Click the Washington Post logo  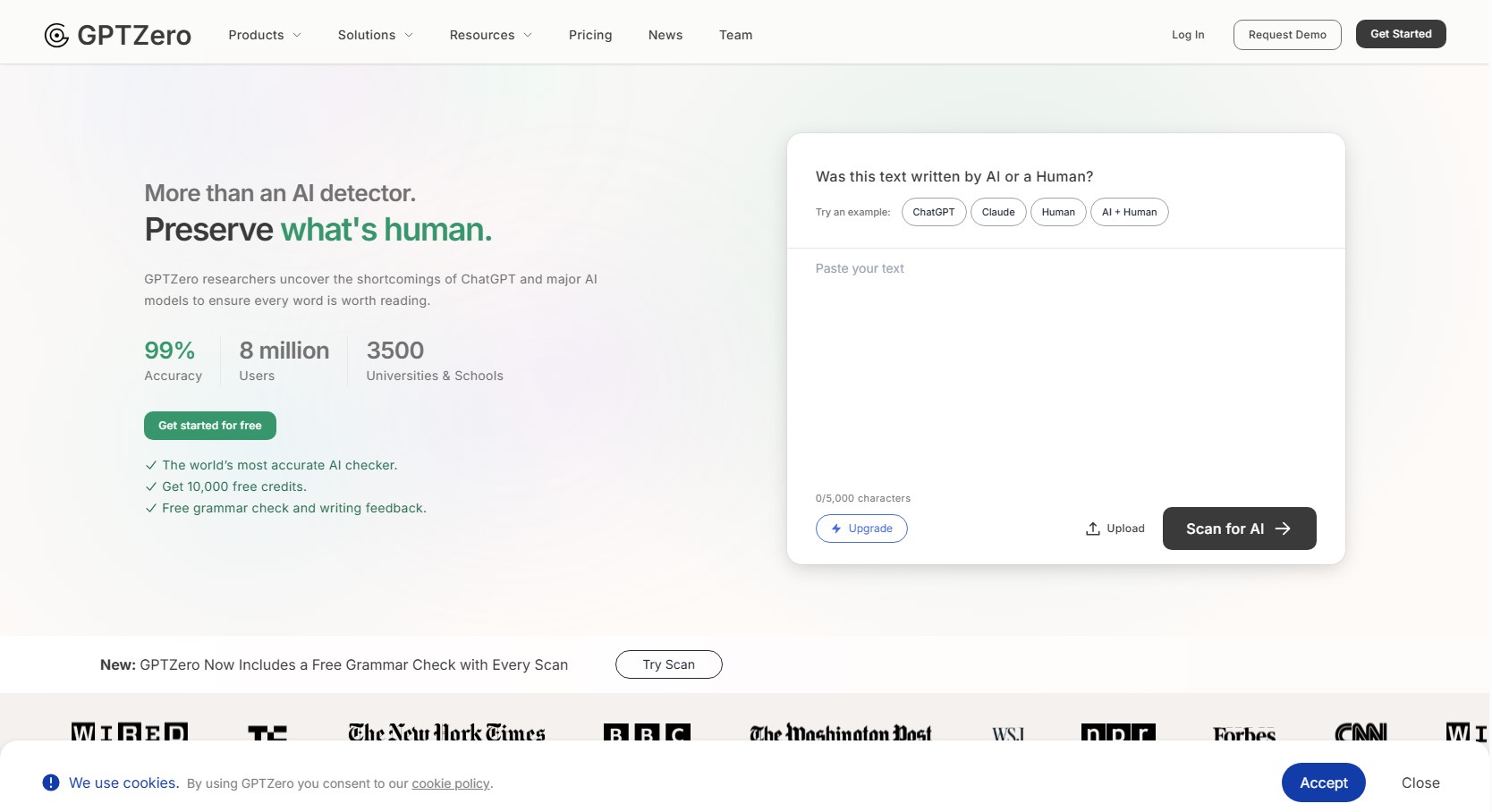point(840,733)
